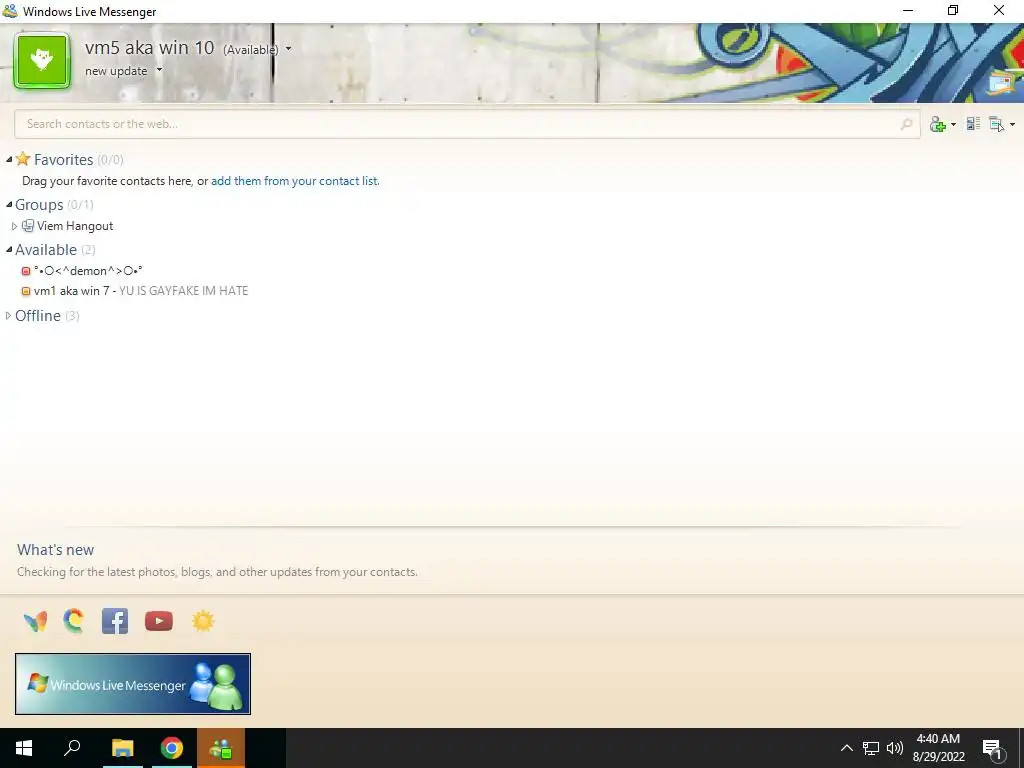
Task: Click the Windows Live Messenger banner
Action: point(133,684)
